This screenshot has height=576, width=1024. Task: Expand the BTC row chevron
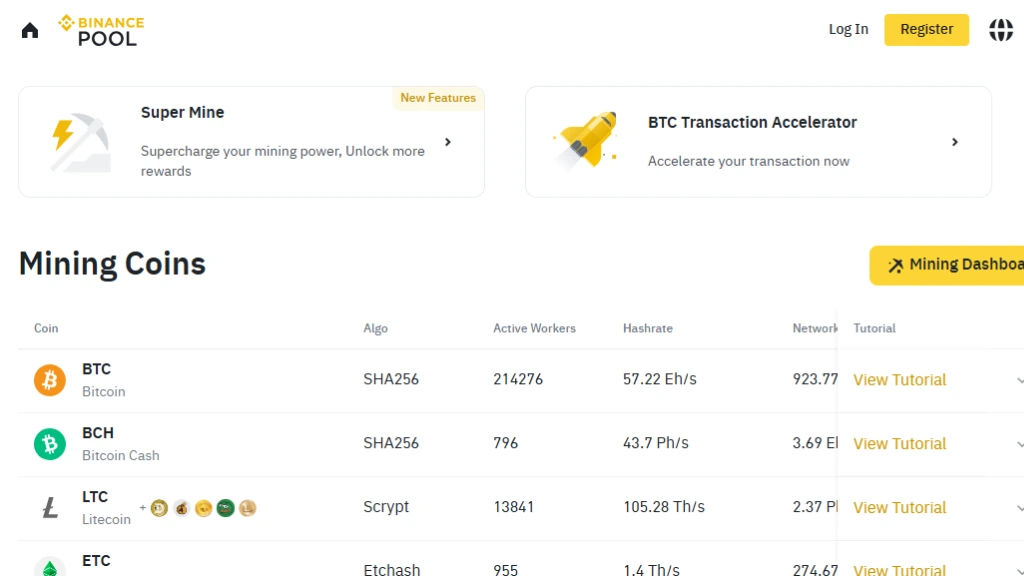pos(1019,380)
